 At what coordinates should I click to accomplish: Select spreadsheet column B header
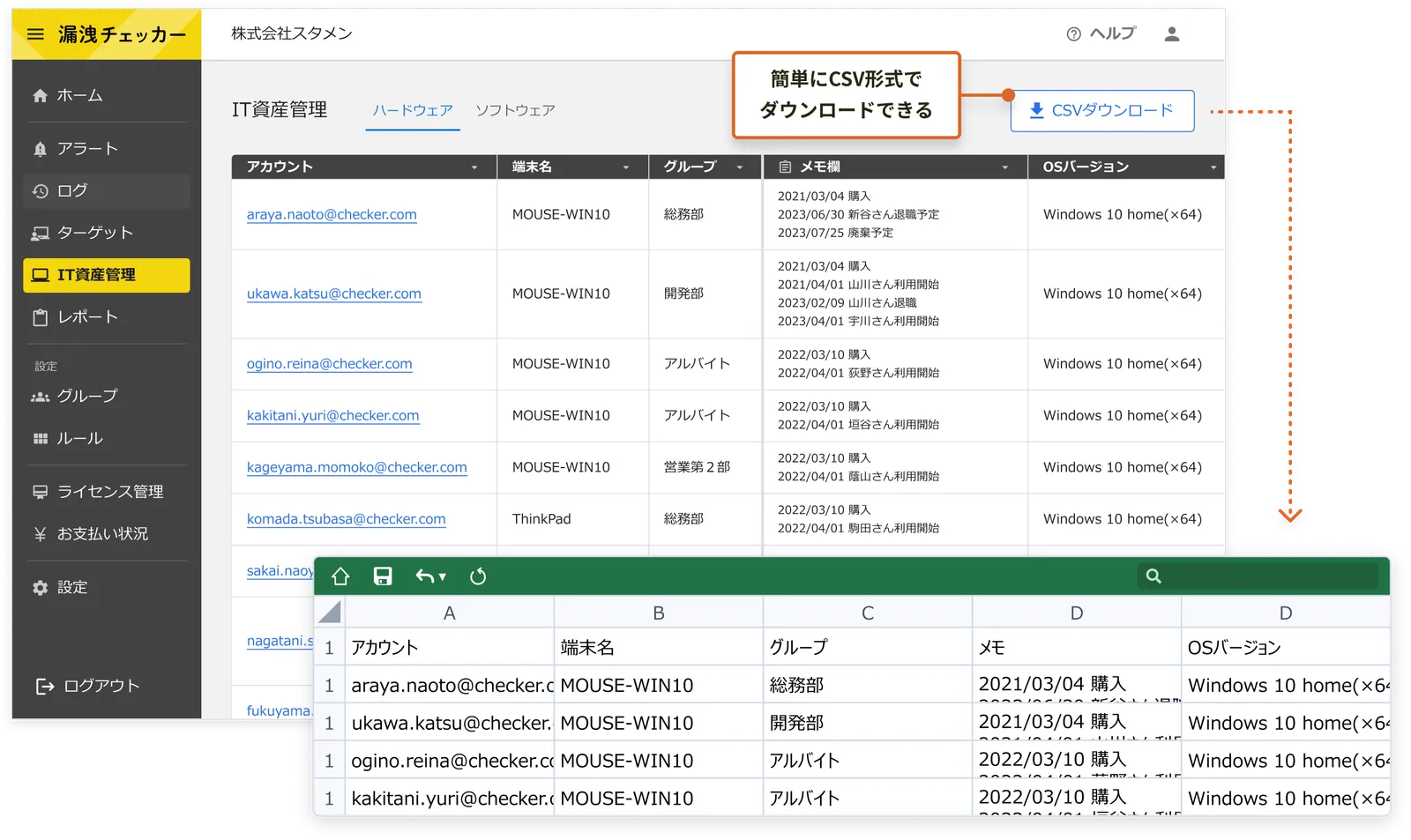658,613
